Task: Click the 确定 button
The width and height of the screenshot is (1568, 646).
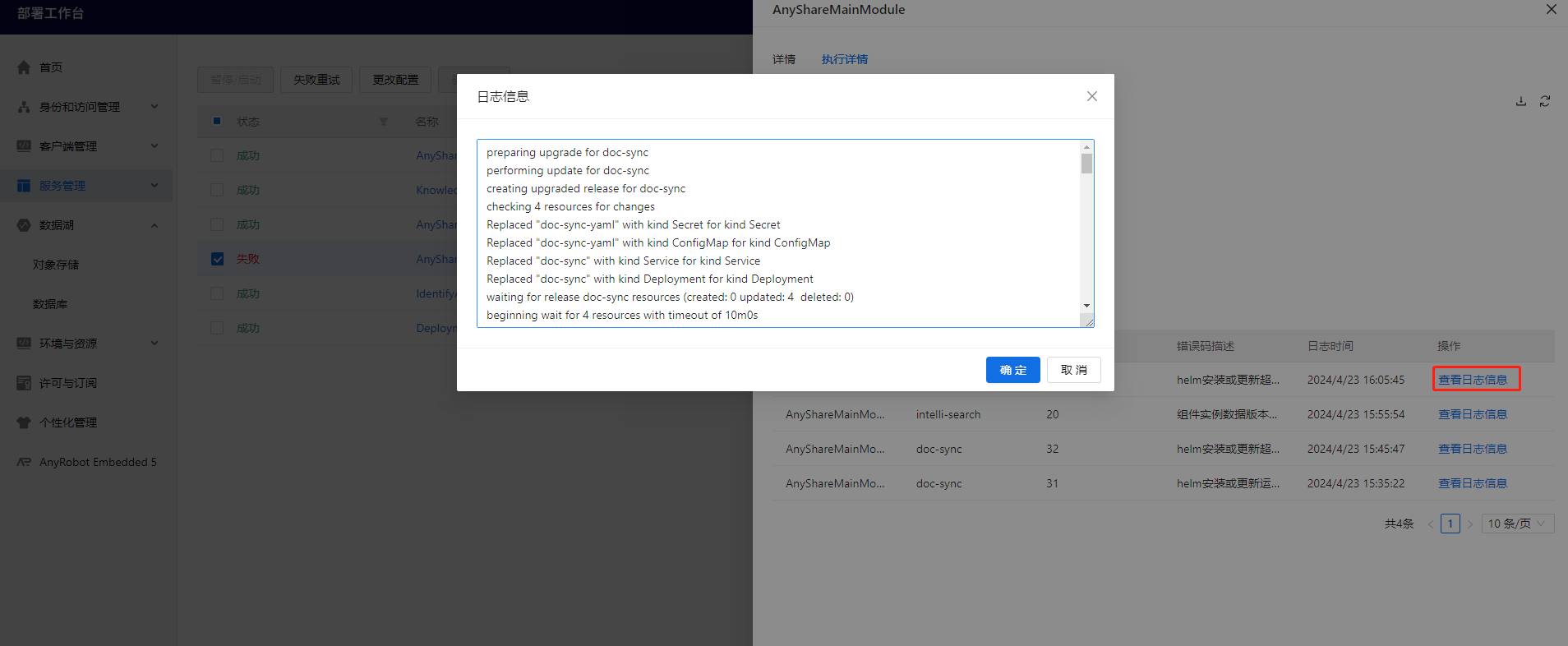Action: (x=1013, y=370)
